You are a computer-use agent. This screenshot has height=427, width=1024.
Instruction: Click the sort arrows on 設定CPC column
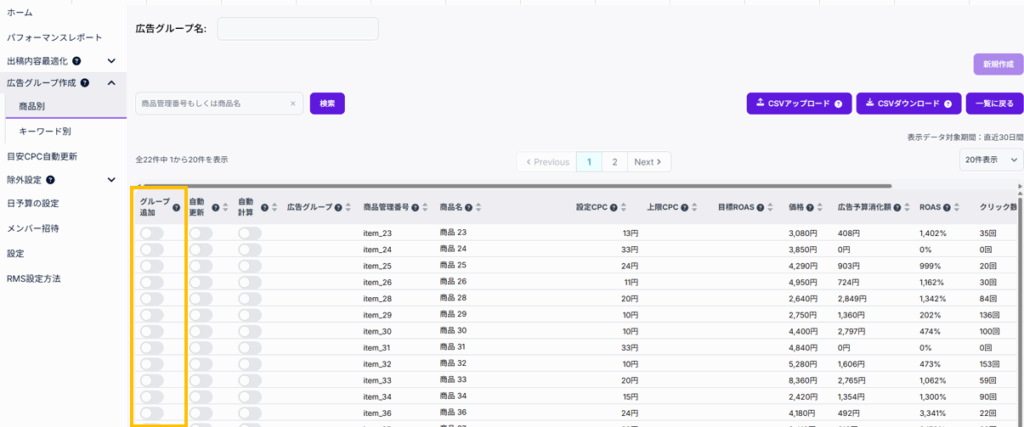click(x=623, y=207)
